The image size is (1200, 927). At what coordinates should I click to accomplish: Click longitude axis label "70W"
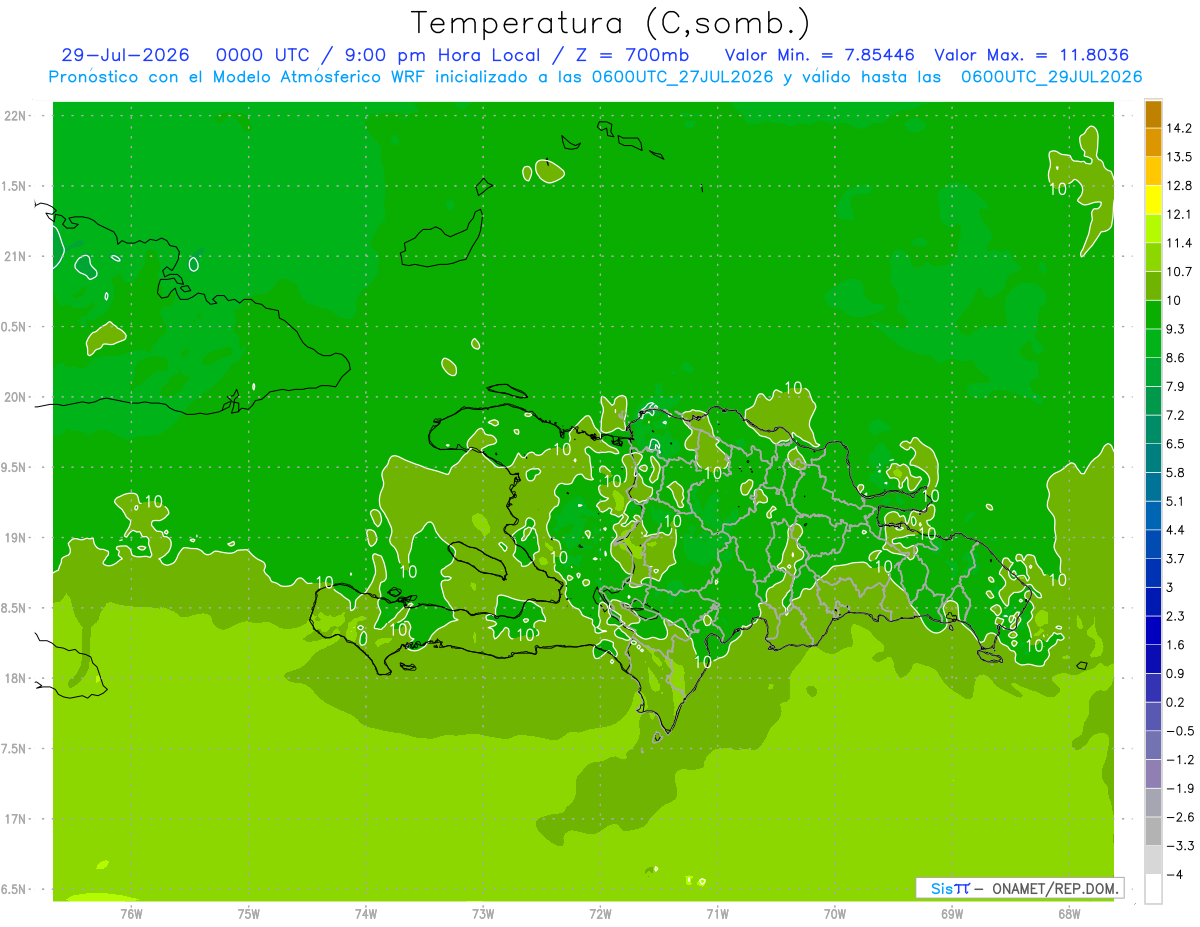(x=835, y=913)
